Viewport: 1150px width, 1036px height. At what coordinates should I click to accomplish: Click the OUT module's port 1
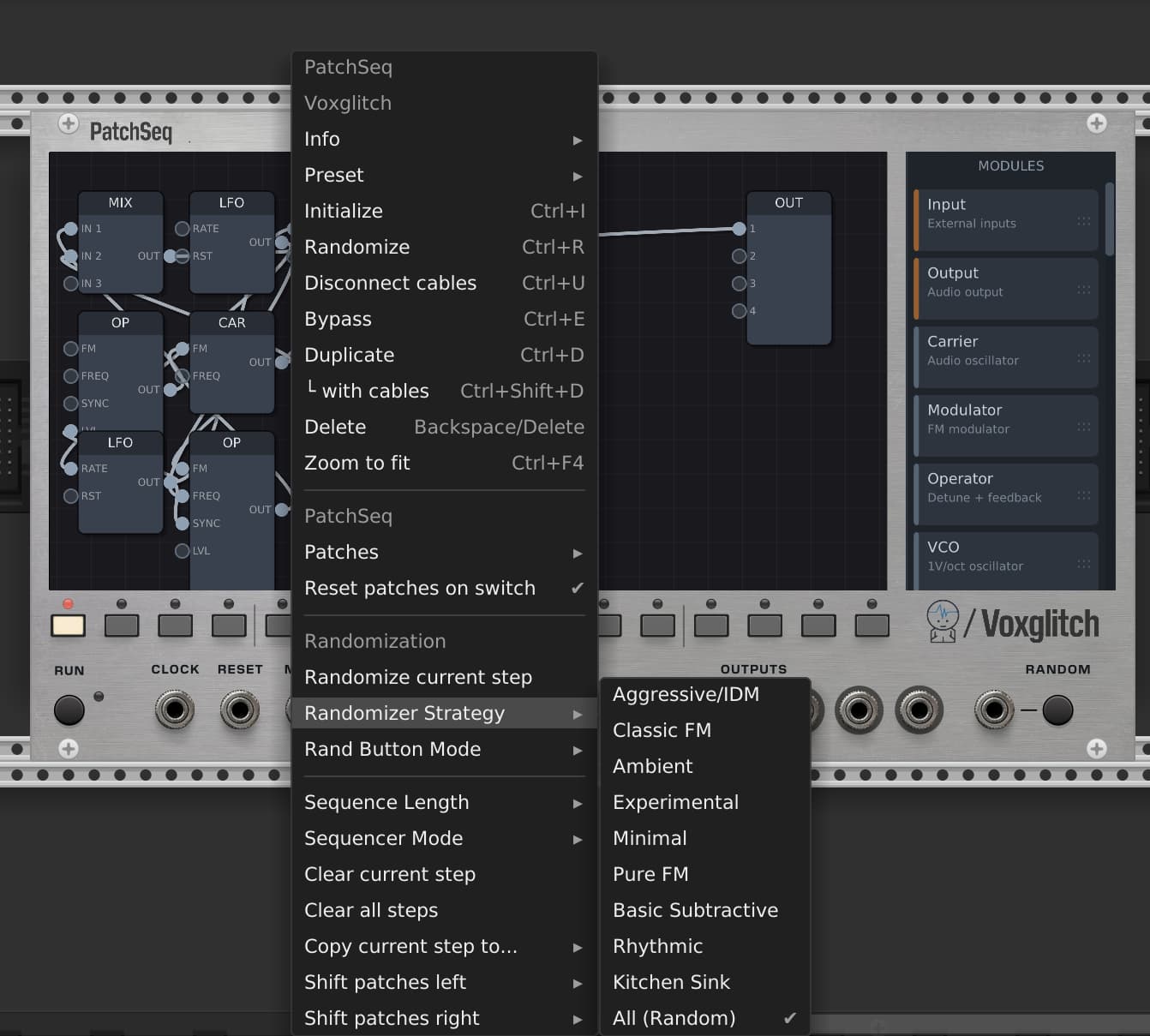coord(739,229)
